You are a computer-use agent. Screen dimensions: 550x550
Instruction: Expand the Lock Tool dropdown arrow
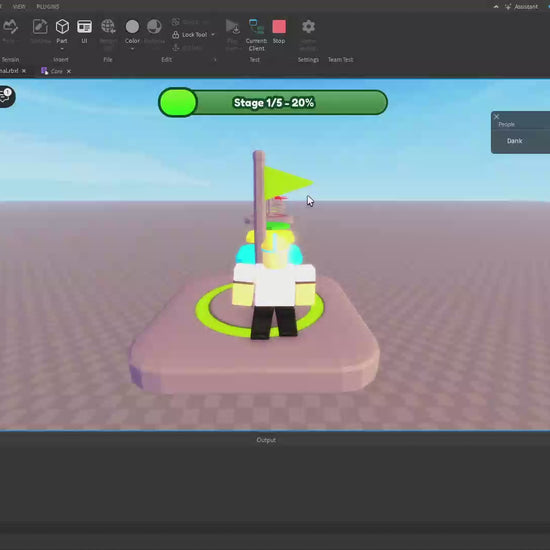click(213, 35)
